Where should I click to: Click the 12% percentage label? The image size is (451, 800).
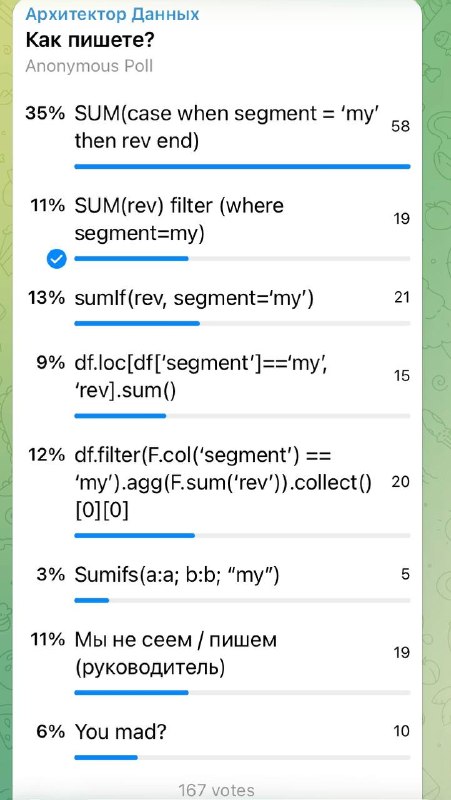[46, 455]
